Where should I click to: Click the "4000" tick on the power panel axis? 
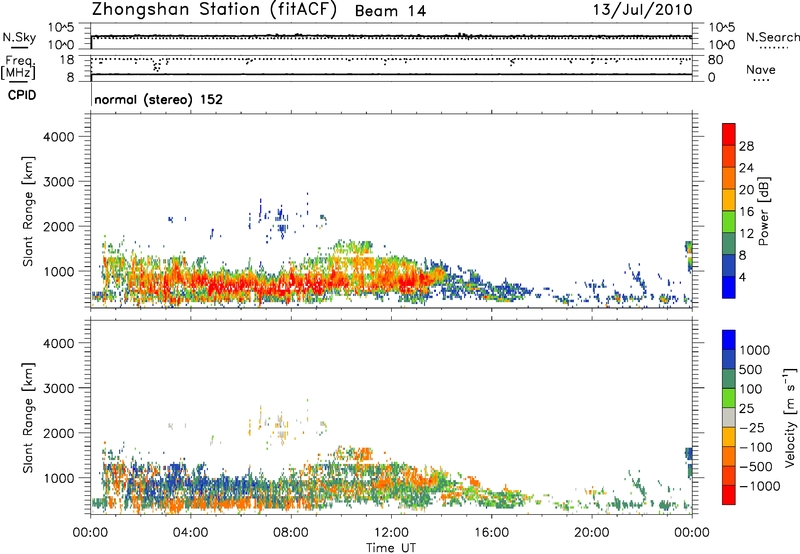coord(59,137)
